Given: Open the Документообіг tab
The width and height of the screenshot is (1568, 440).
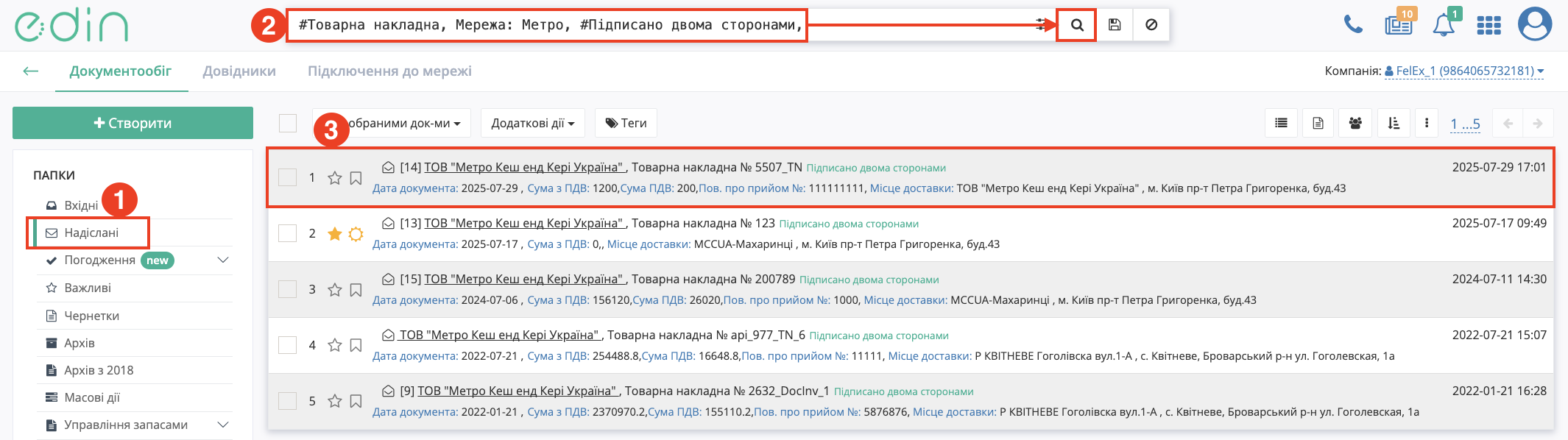Looking at the screenshot, I should (x=121, y=71).
